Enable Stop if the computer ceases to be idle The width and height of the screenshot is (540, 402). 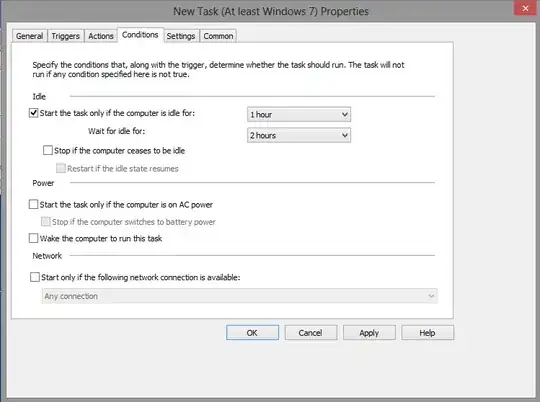[48, 150]
